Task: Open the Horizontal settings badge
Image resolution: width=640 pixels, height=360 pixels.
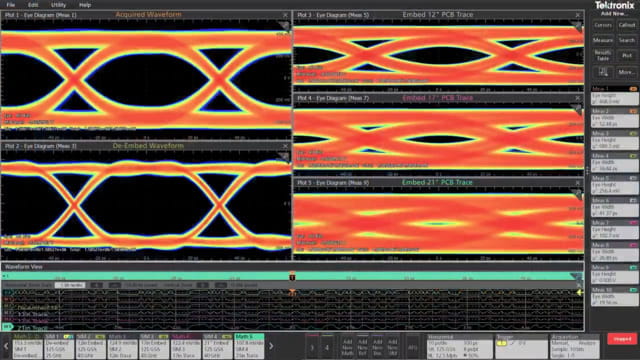Action: coord(460,347)
